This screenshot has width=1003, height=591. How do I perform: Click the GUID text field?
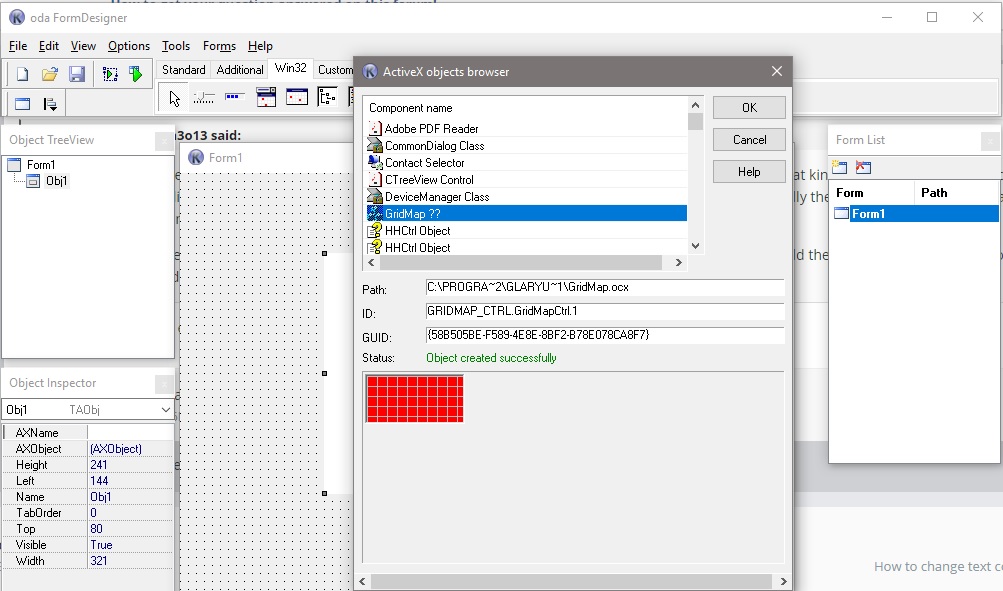click(604, 335)
